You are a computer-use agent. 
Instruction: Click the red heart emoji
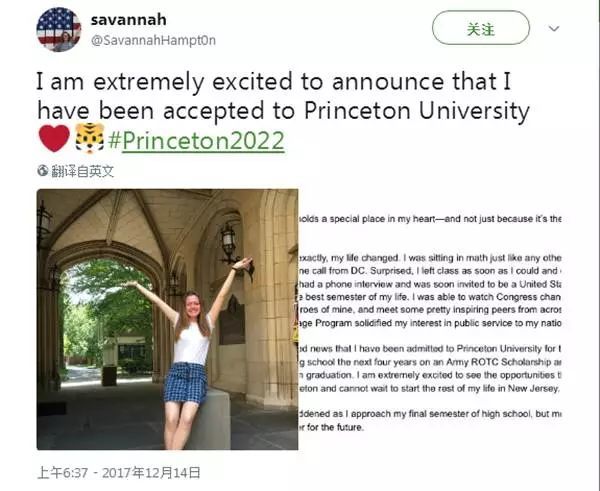click(53, 138)
